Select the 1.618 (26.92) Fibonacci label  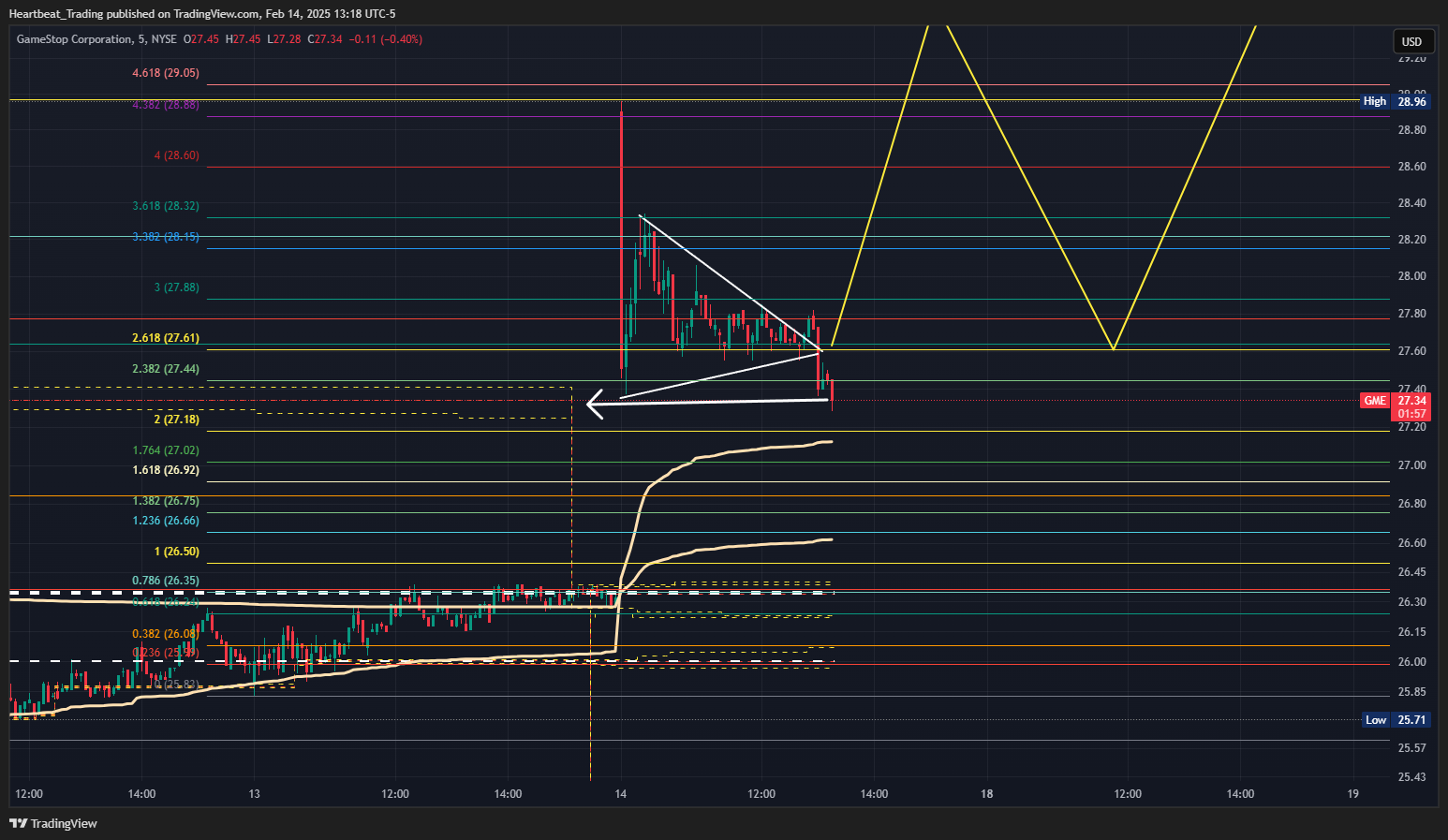(x=166, y=470)
